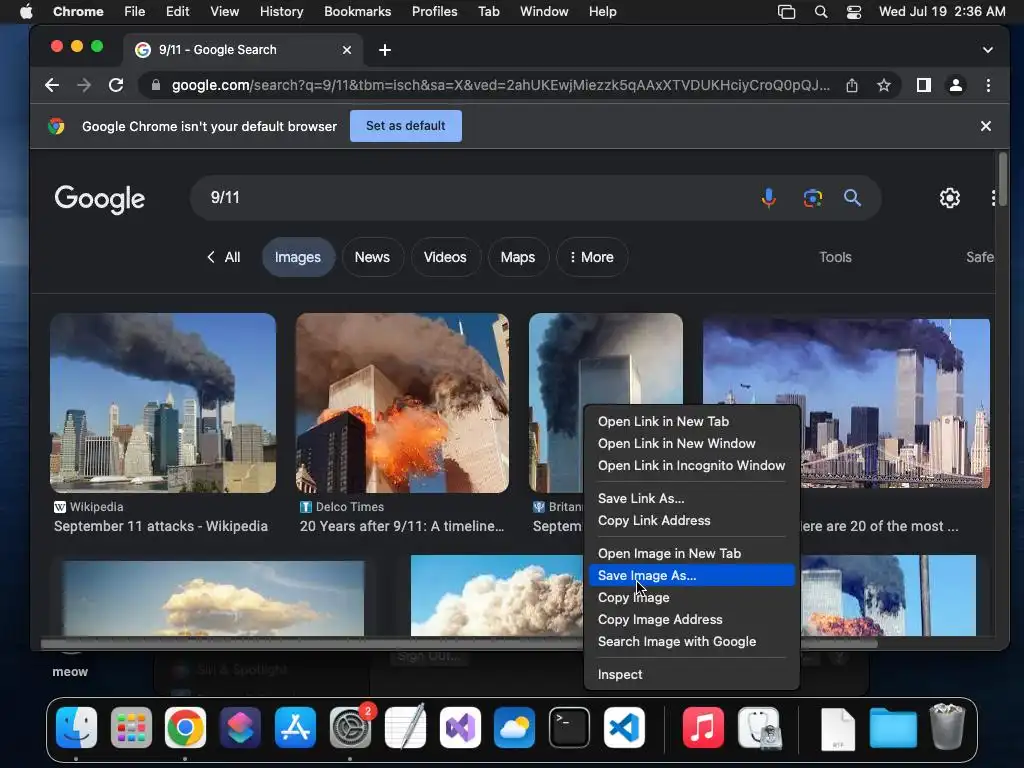
Task: Switch to Videos results
Action: [445, 257]
